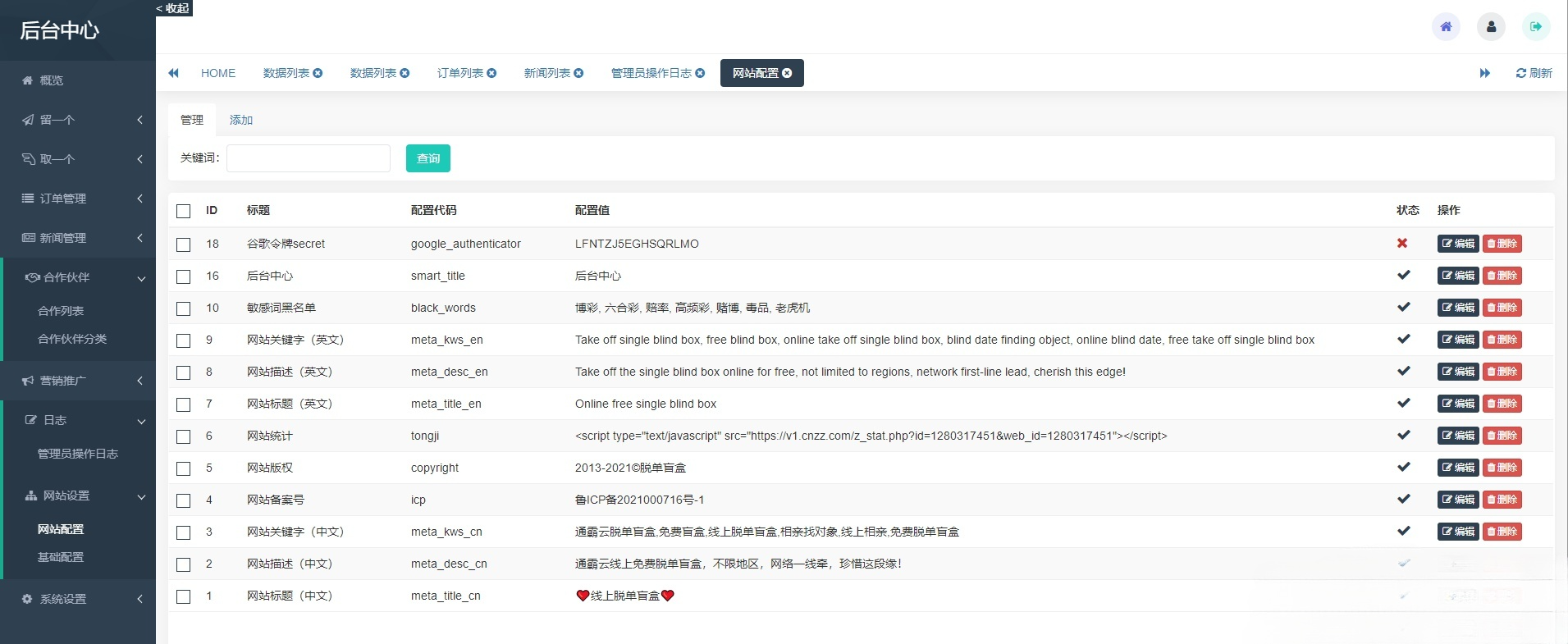Close the 订单列表 tab
Image resolution: width=1568 pixels, height=644 pixels.
[x=491, y=73]
